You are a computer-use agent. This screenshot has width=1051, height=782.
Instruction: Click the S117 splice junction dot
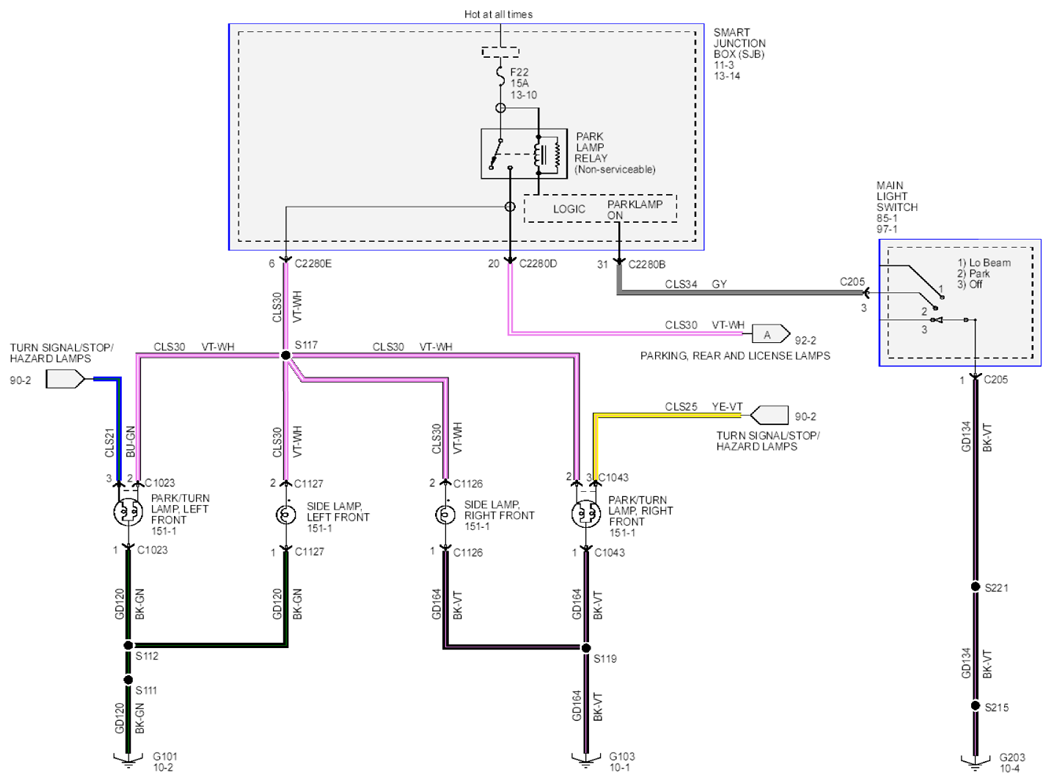tap(286, 355)
